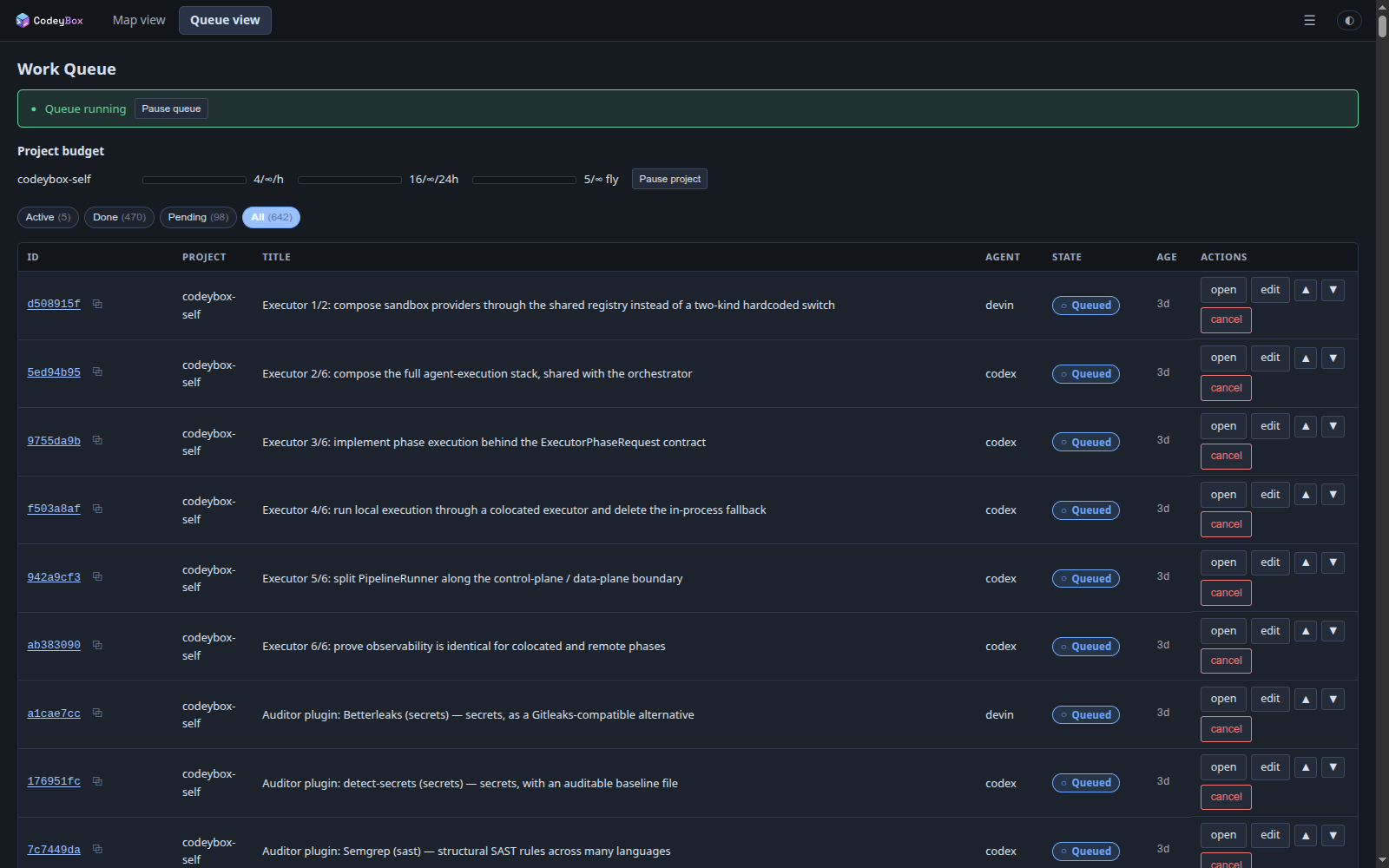Copy ID ab383090 with copy icon
Image resolution: width=1389 pixels, height=868 pixels.
point(97,645)
